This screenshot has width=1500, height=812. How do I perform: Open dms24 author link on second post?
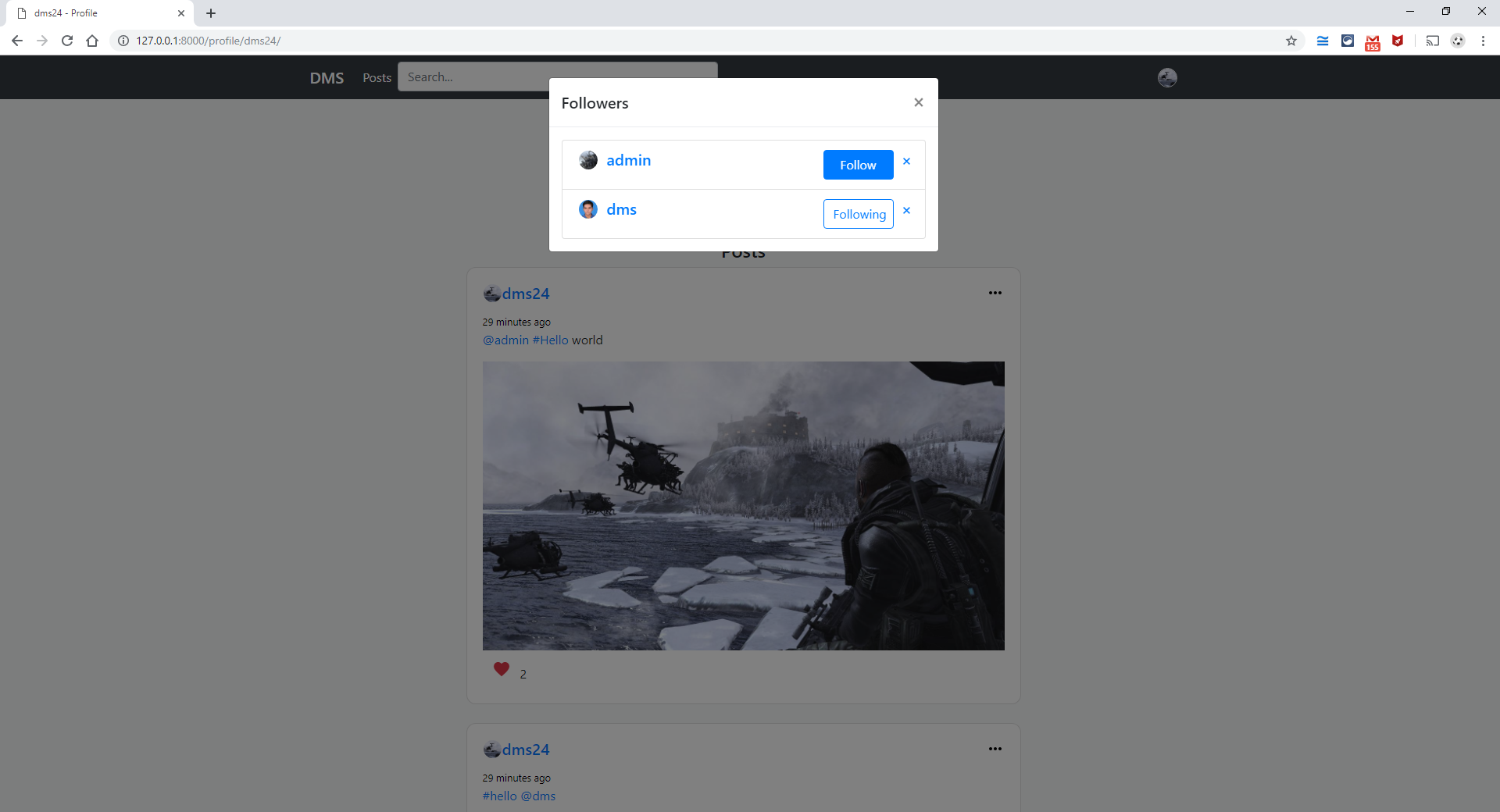click(526, 750)
